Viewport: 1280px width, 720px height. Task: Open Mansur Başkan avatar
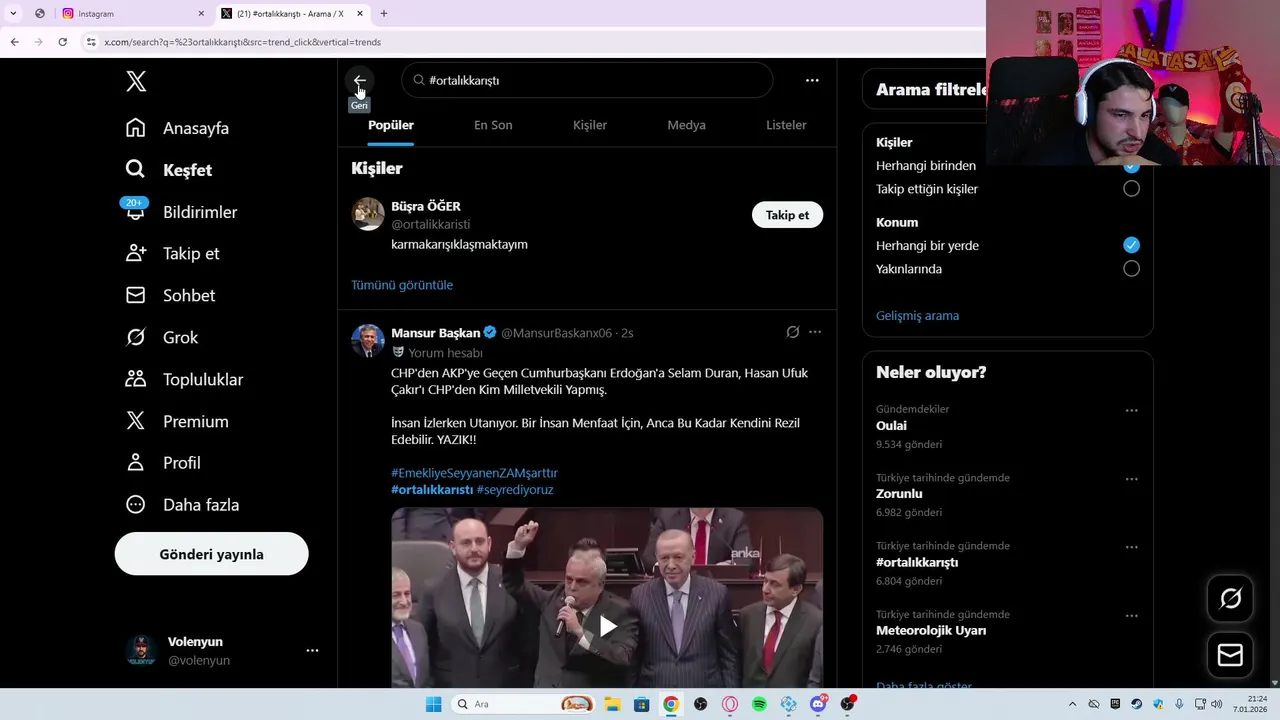click(x=368, y=341)
